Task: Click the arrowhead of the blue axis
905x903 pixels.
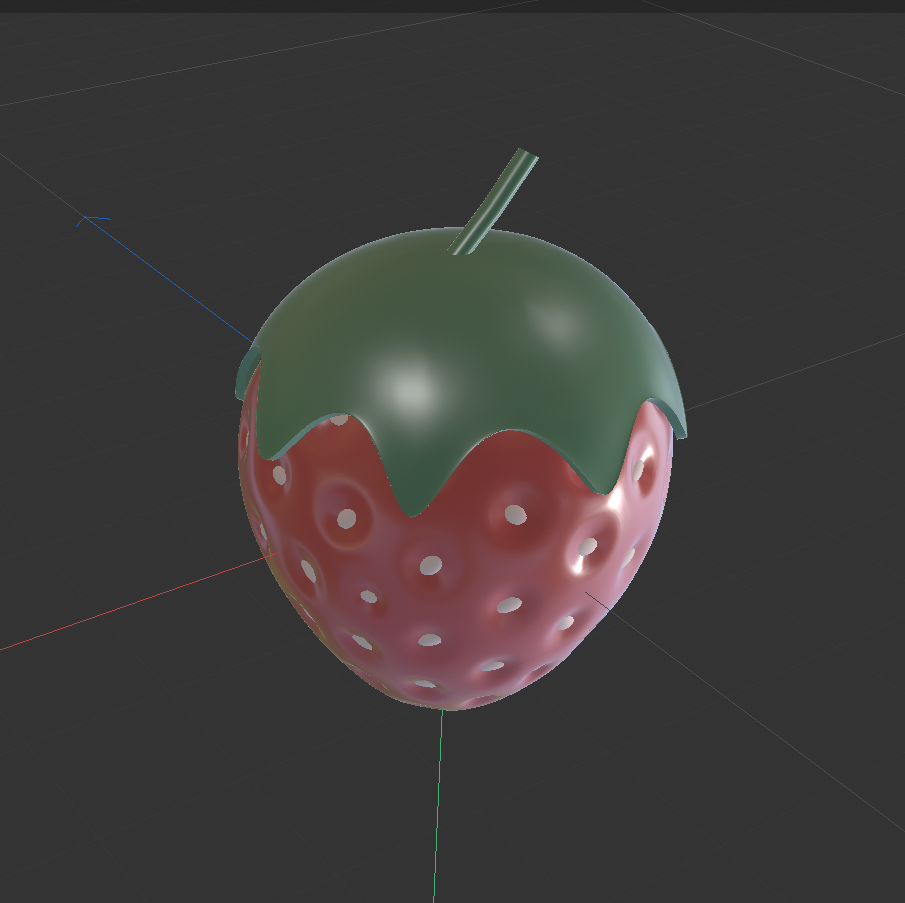Action: coord(85,218)
